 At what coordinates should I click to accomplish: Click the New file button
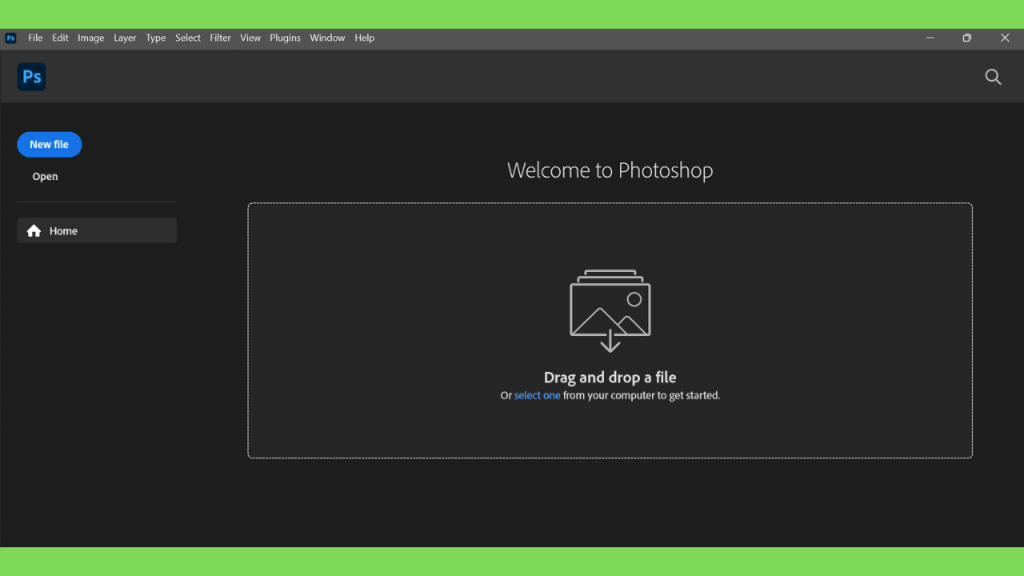pos(49,144)
